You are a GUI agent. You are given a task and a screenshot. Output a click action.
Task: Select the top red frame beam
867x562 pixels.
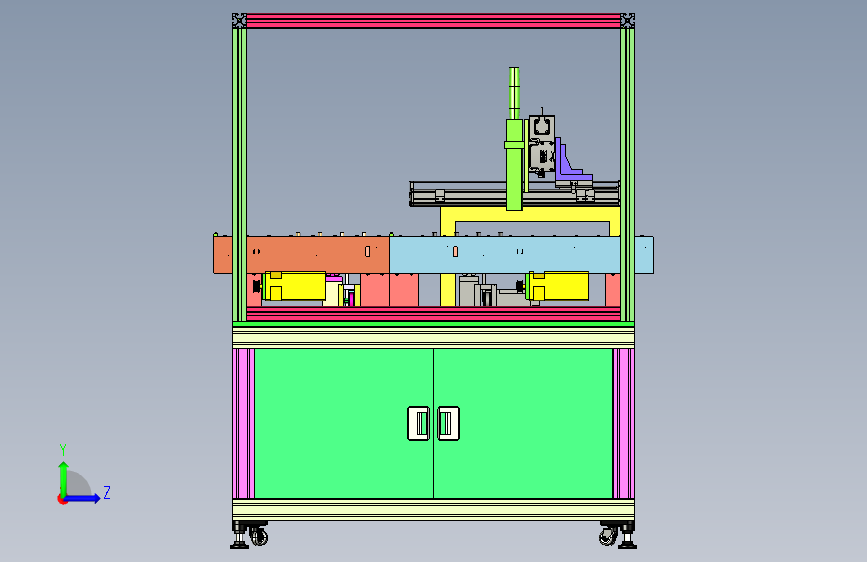tap(434, 21)
